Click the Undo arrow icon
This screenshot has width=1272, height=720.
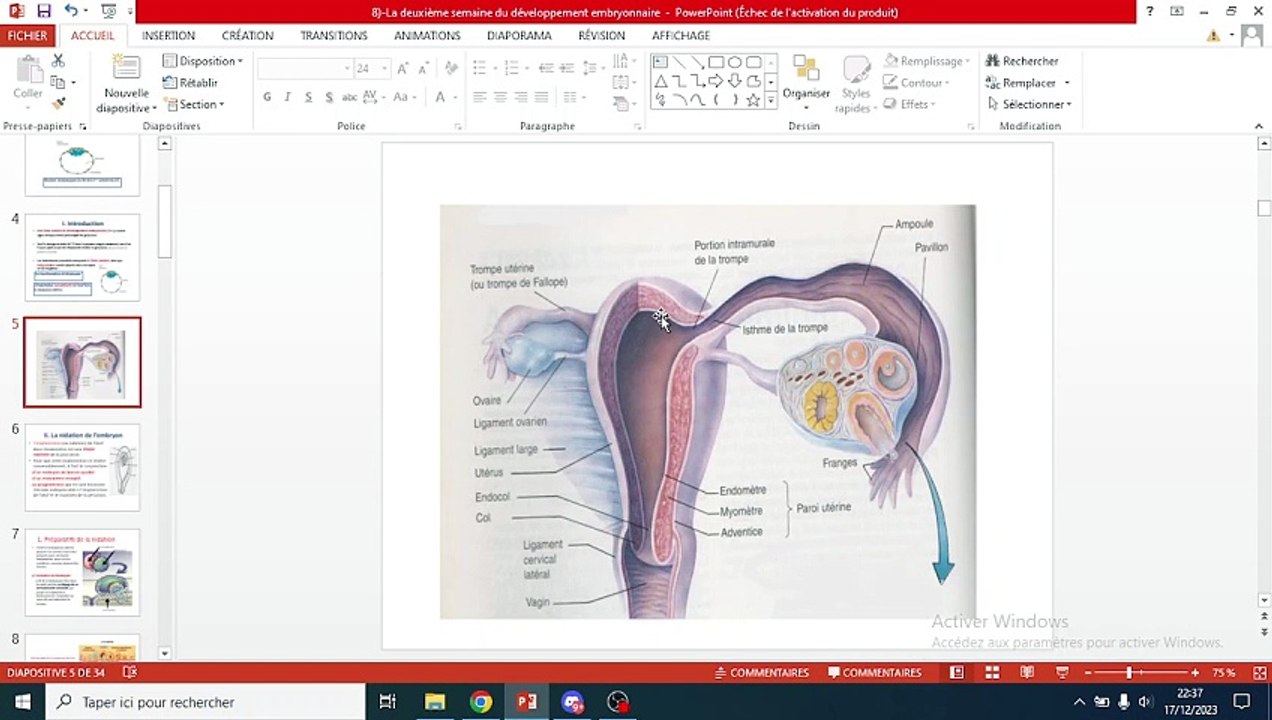(x=71, y=12)
